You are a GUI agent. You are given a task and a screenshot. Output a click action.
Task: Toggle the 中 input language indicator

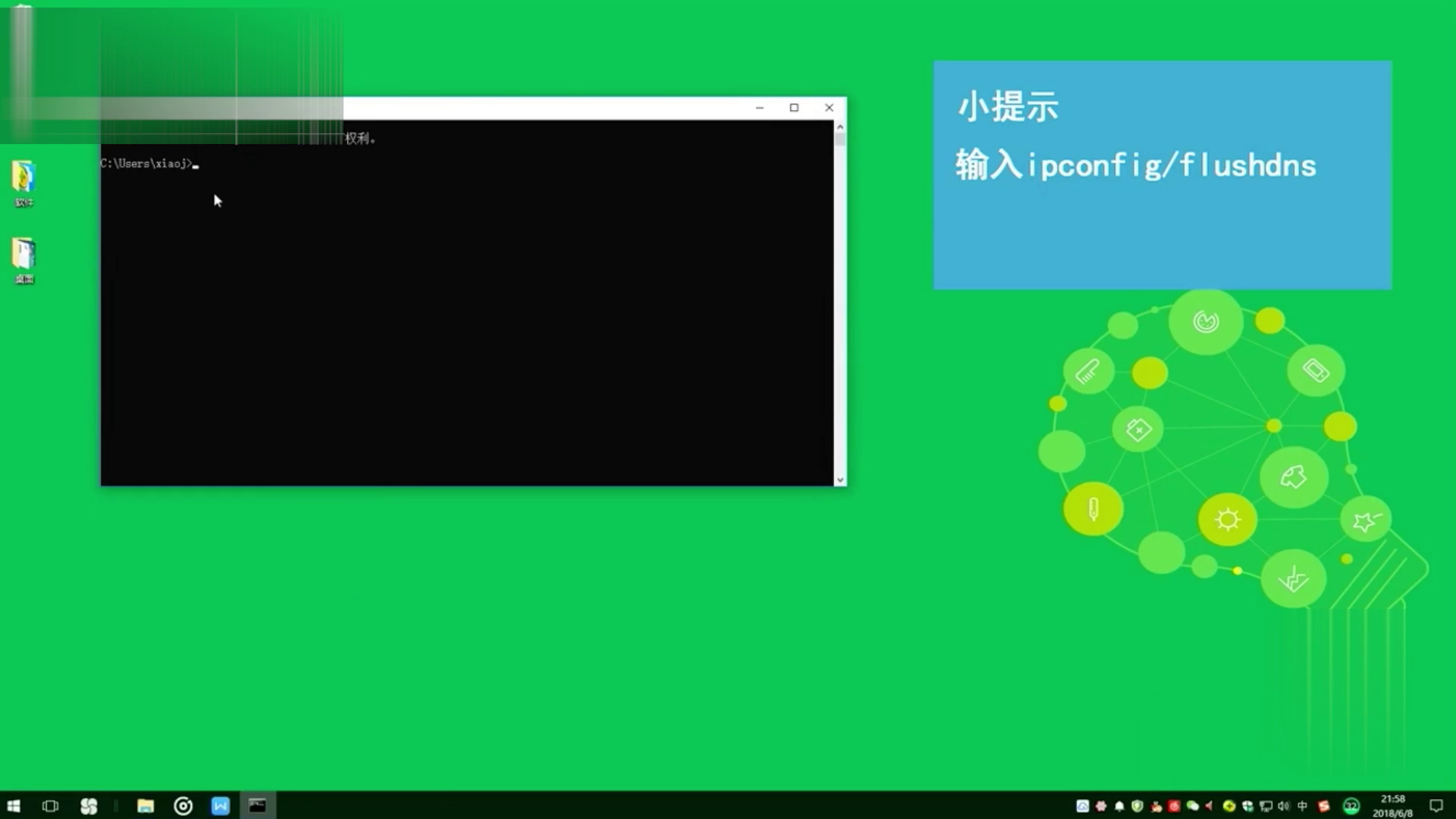tap(1303, 806)
